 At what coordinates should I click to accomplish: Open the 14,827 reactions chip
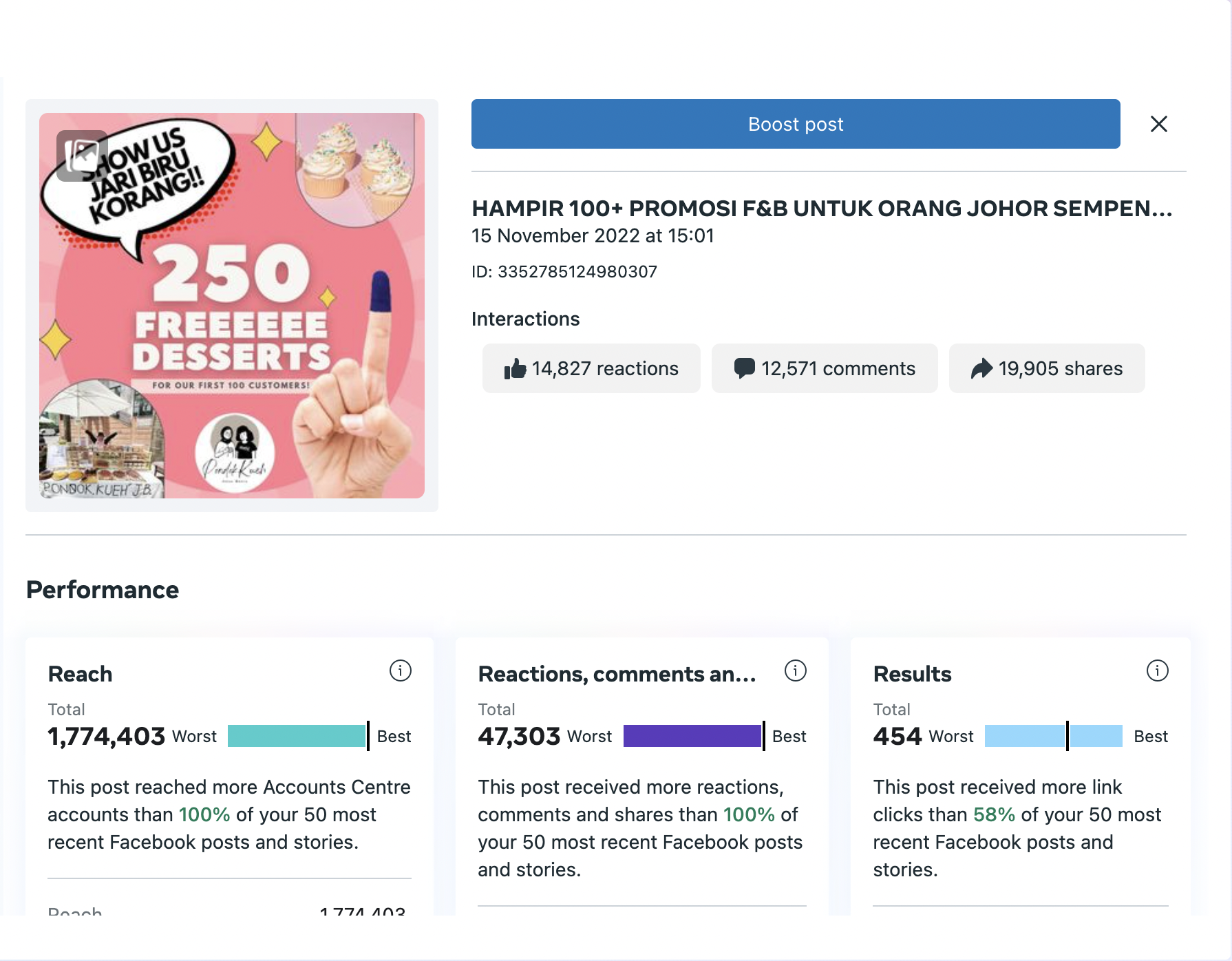tap(591, 368)
